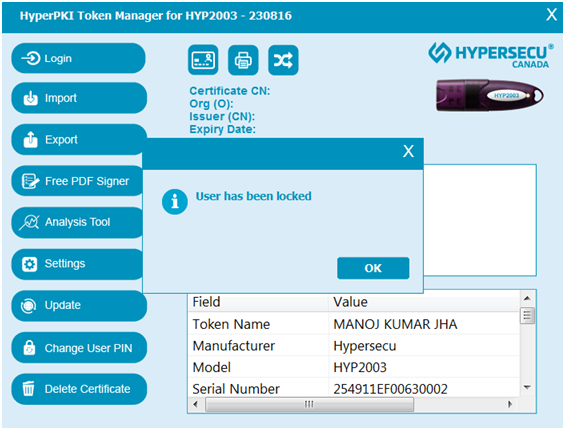Click the trash can icon
This screenshot has width=565, height=430.
pos(28,389)
